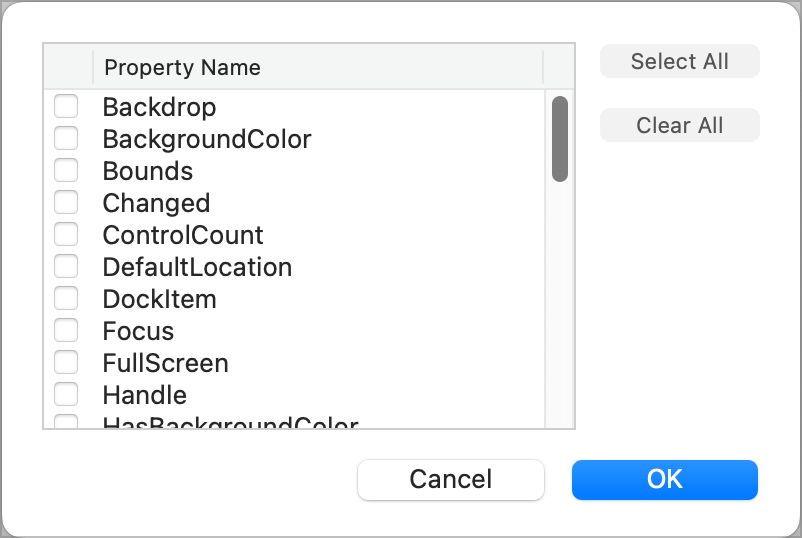Tick the Bounds property checkbox
This screenshot has height=538, width=802.
point(66,170)
